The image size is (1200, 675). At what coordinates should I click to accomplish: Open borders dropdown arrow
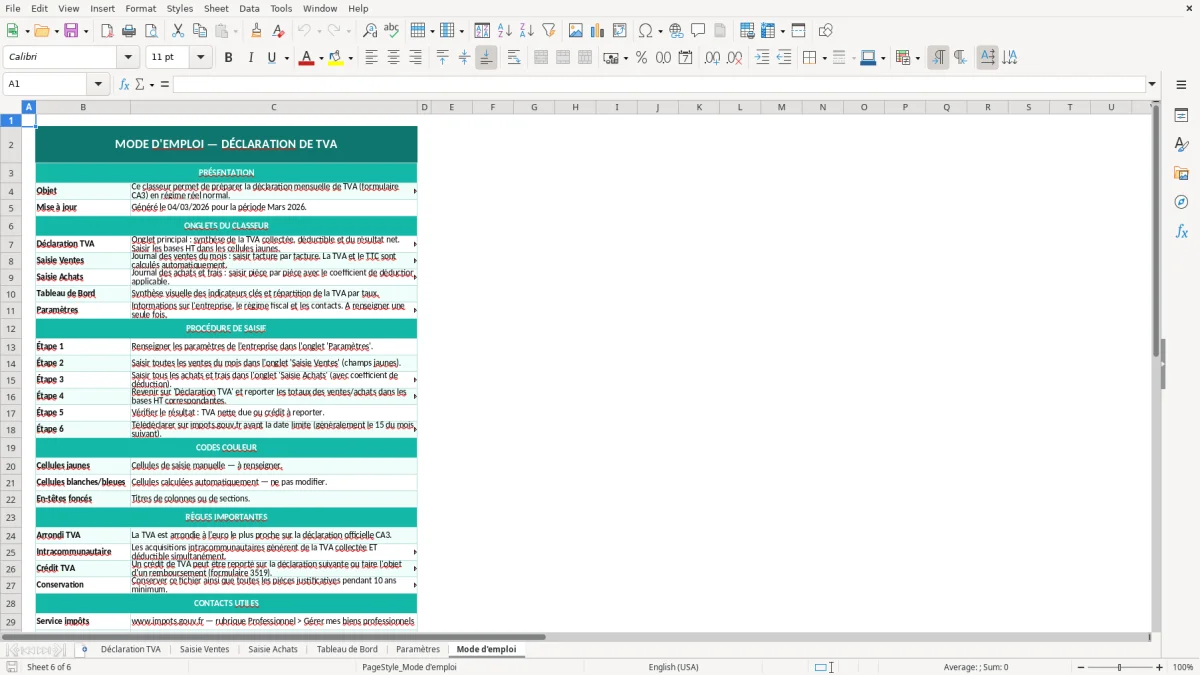[823, 58]
